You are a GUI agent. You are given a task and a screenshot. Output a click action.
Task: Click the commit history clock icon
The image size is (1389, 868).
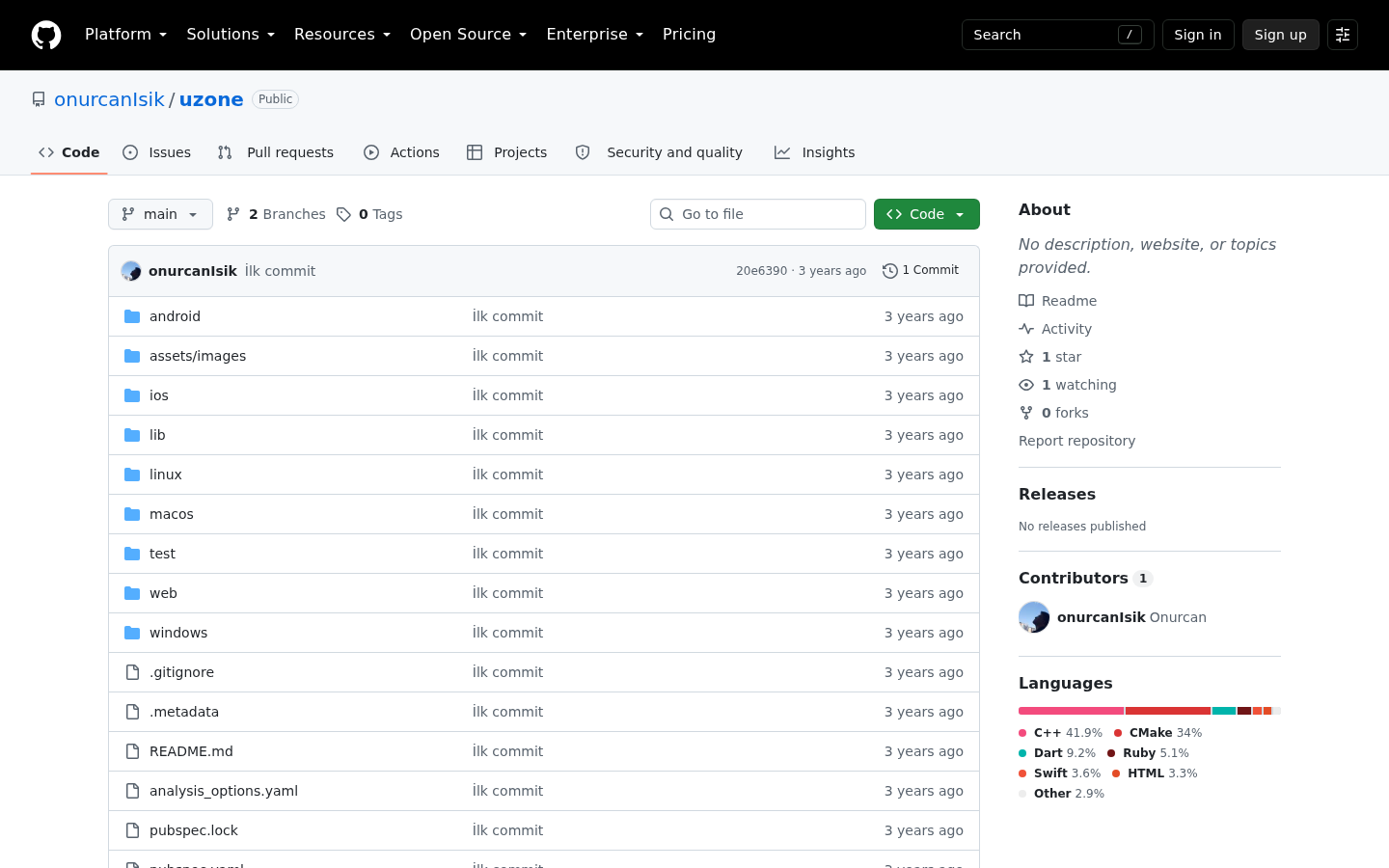890,271
